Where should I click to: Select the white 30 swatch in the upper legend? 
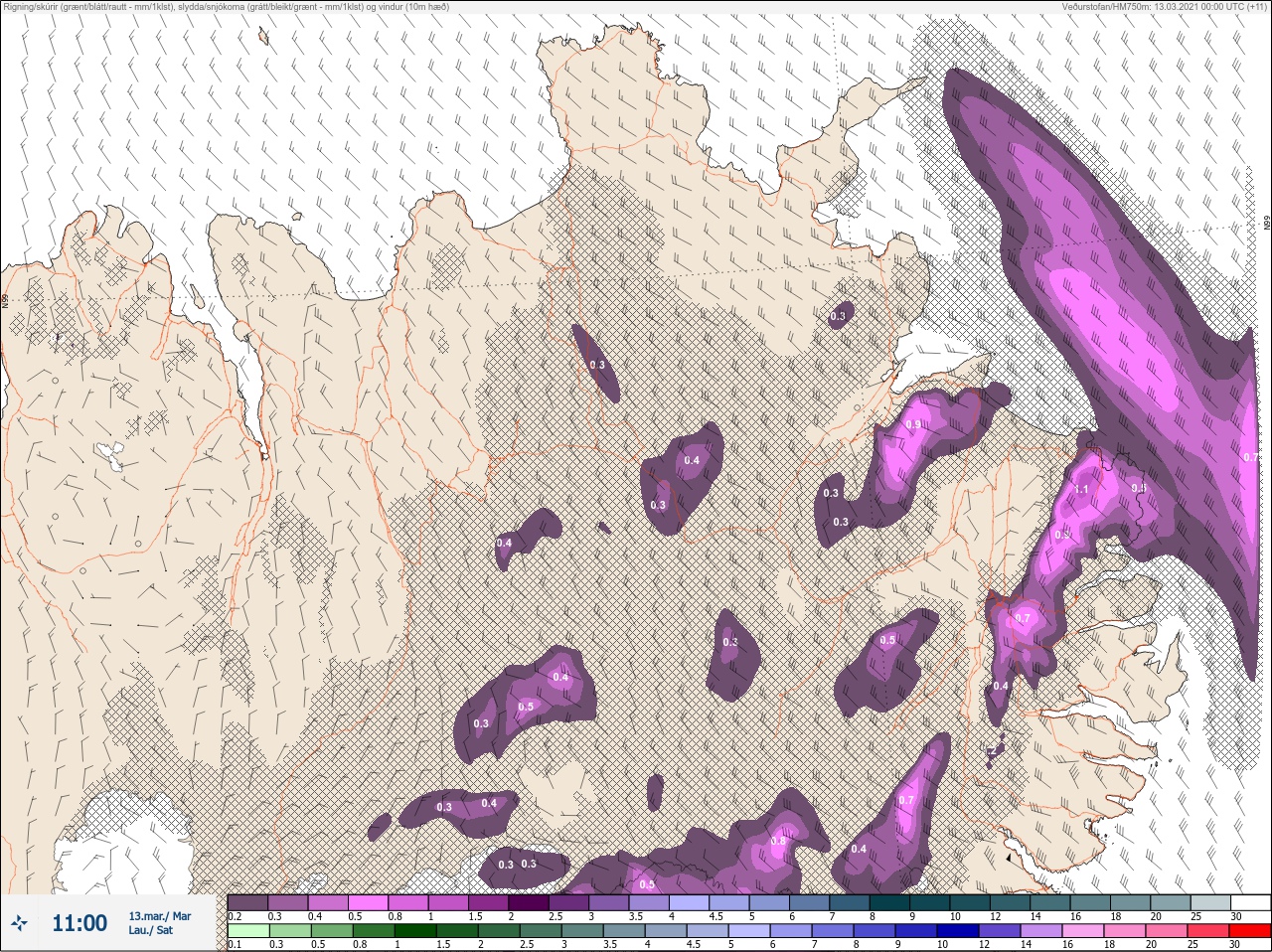pos(1250,902)
